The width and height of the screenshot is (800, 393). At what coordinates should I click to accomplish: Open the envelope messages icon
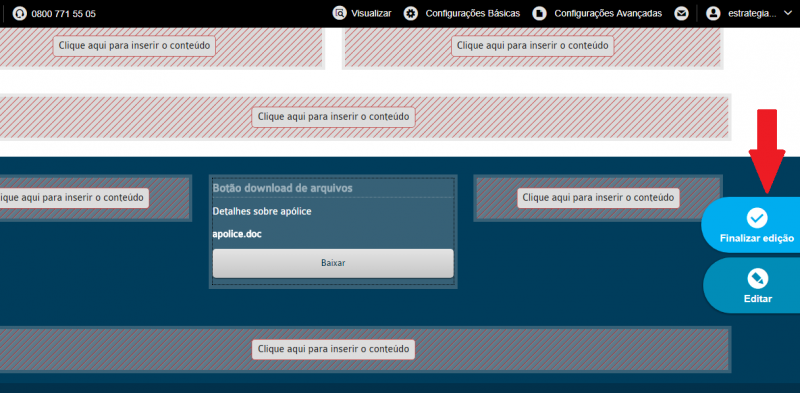[681, 13]
